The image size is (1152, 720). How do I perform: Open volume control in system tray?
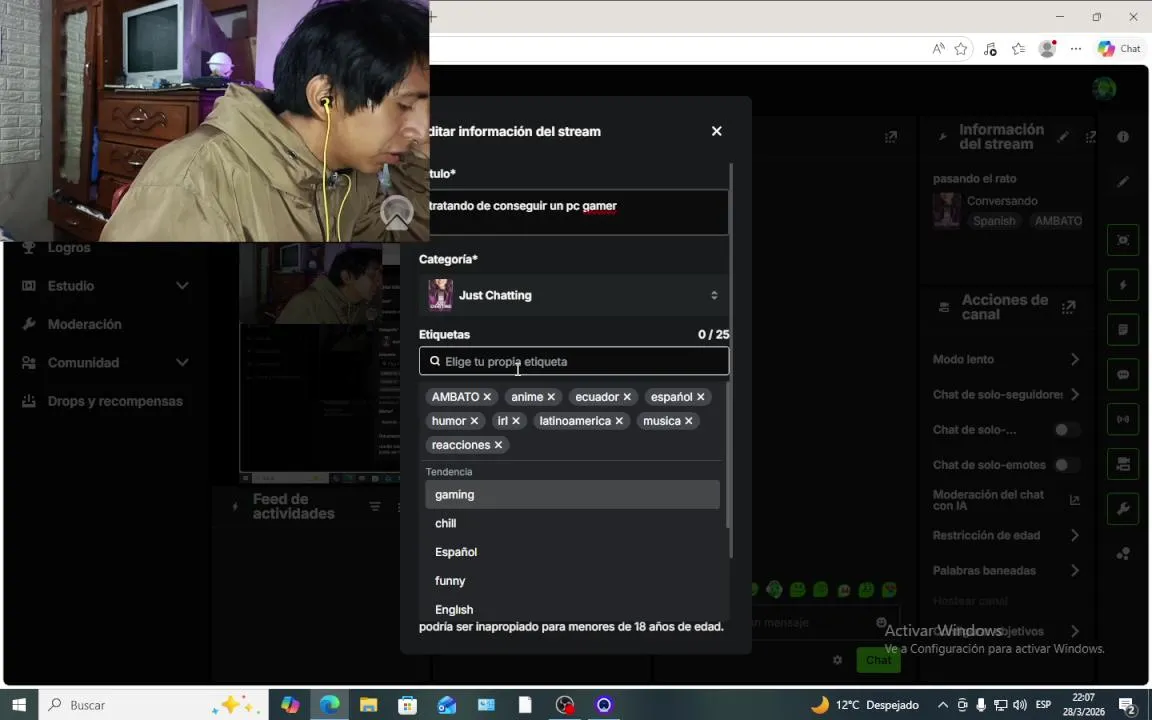pos(1019,705)
